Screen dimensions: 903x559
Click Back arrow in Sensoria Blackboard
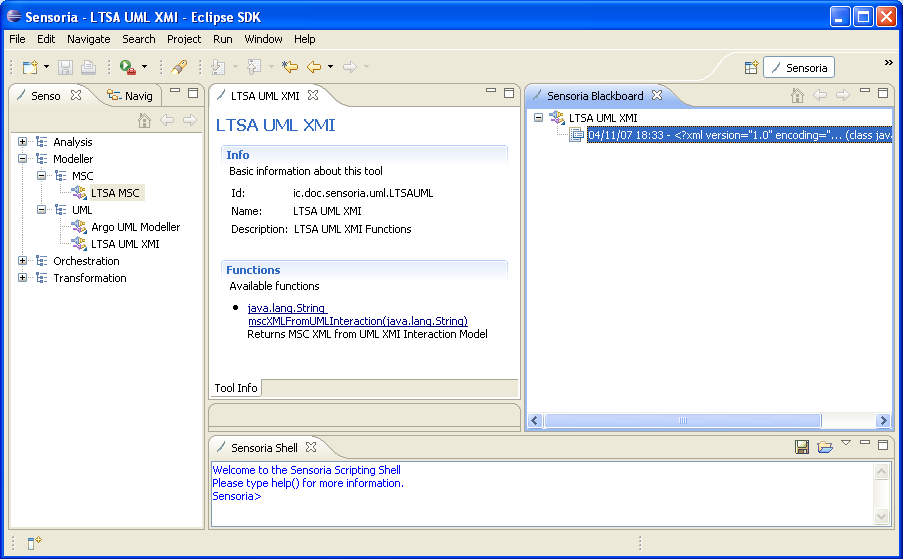point(819,95)
